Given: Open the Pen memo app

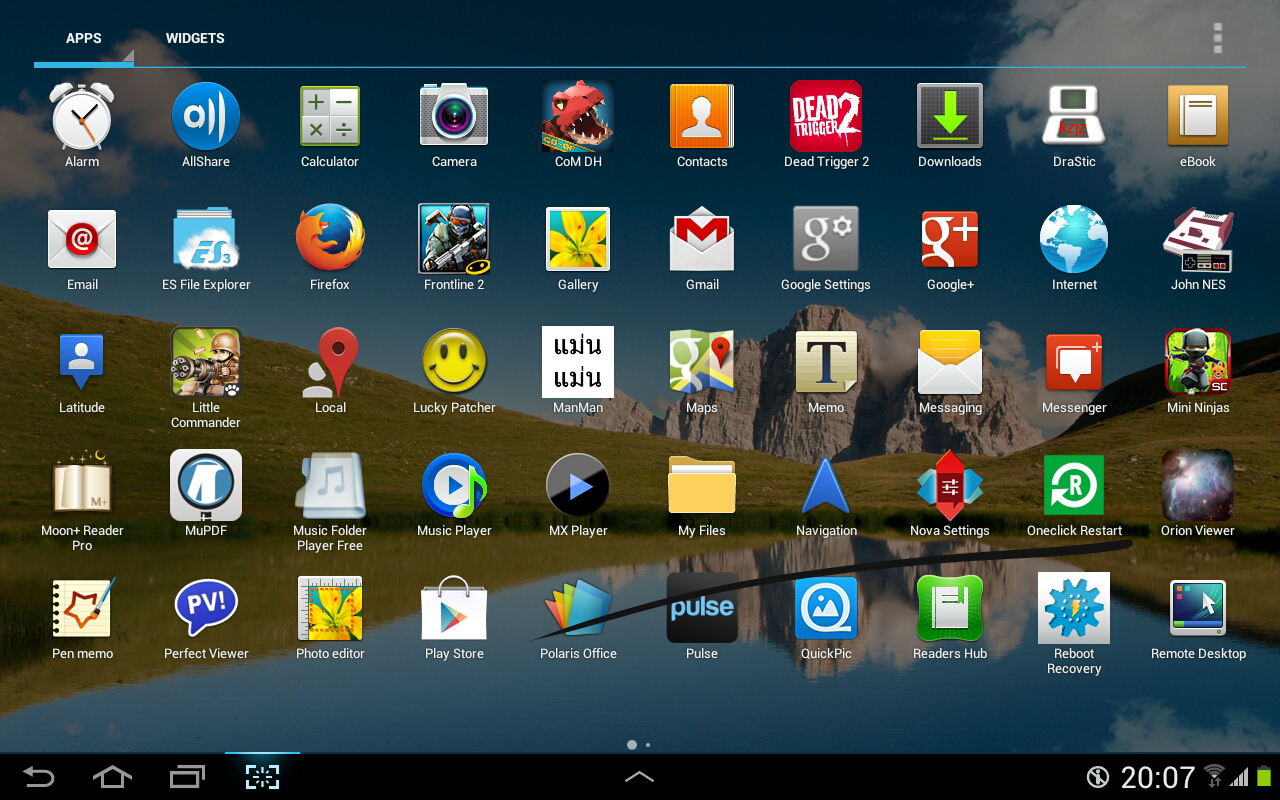Looking at the screenshot, I should point(82,608).
